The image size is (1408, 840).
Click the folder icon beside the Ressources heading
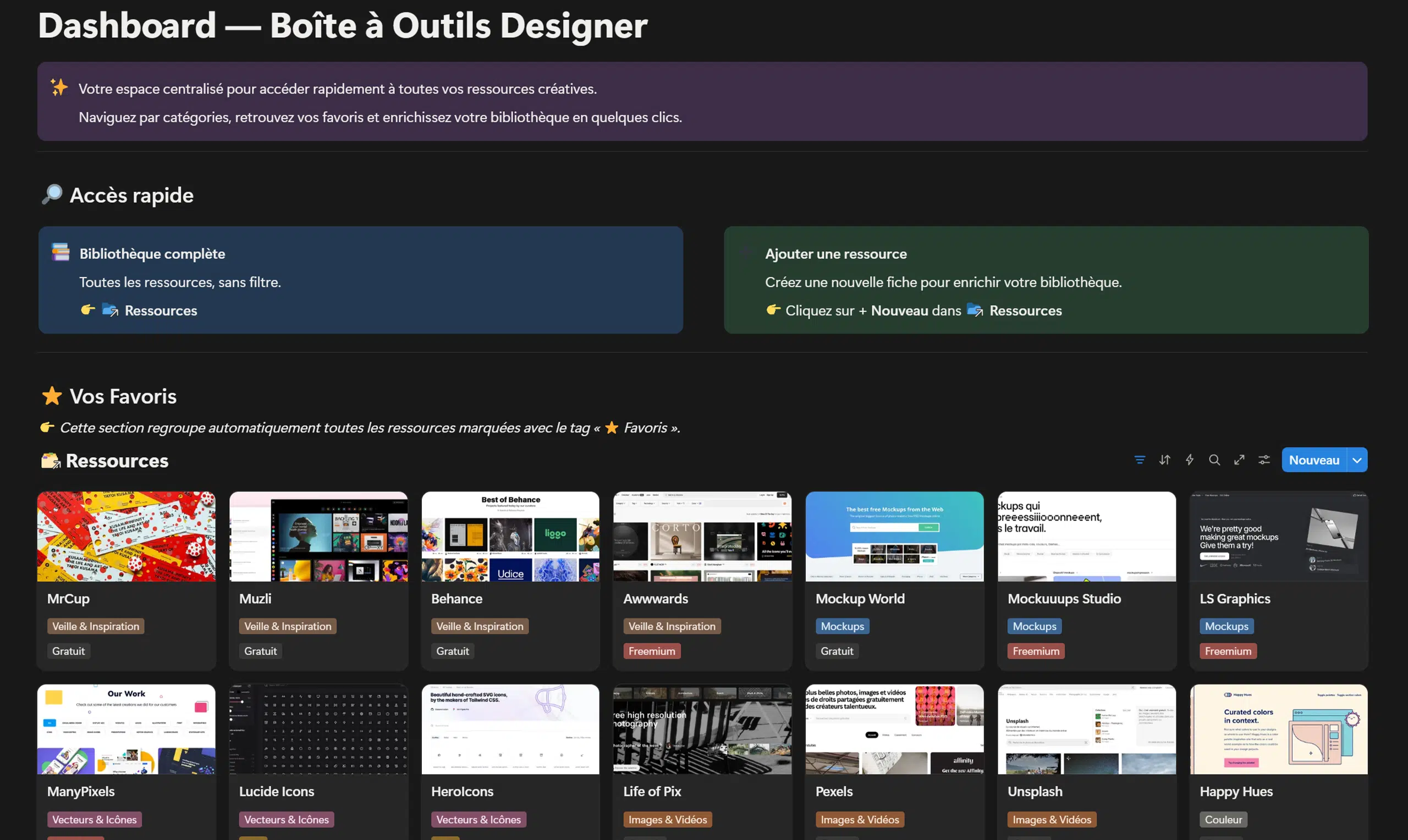51,460
